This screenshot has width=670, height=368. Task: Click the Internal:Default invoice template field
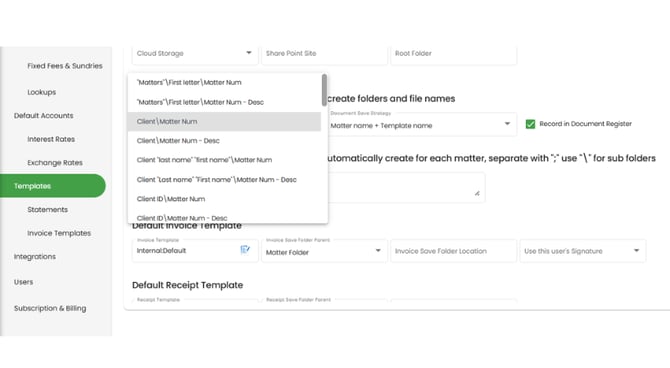coord(194,250)
